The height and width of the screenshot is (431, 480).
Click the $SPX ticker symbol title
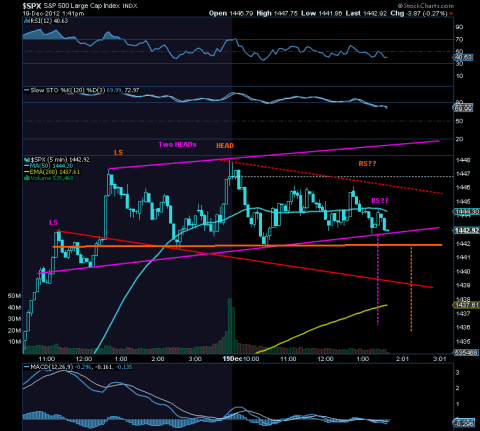point(32,6)
